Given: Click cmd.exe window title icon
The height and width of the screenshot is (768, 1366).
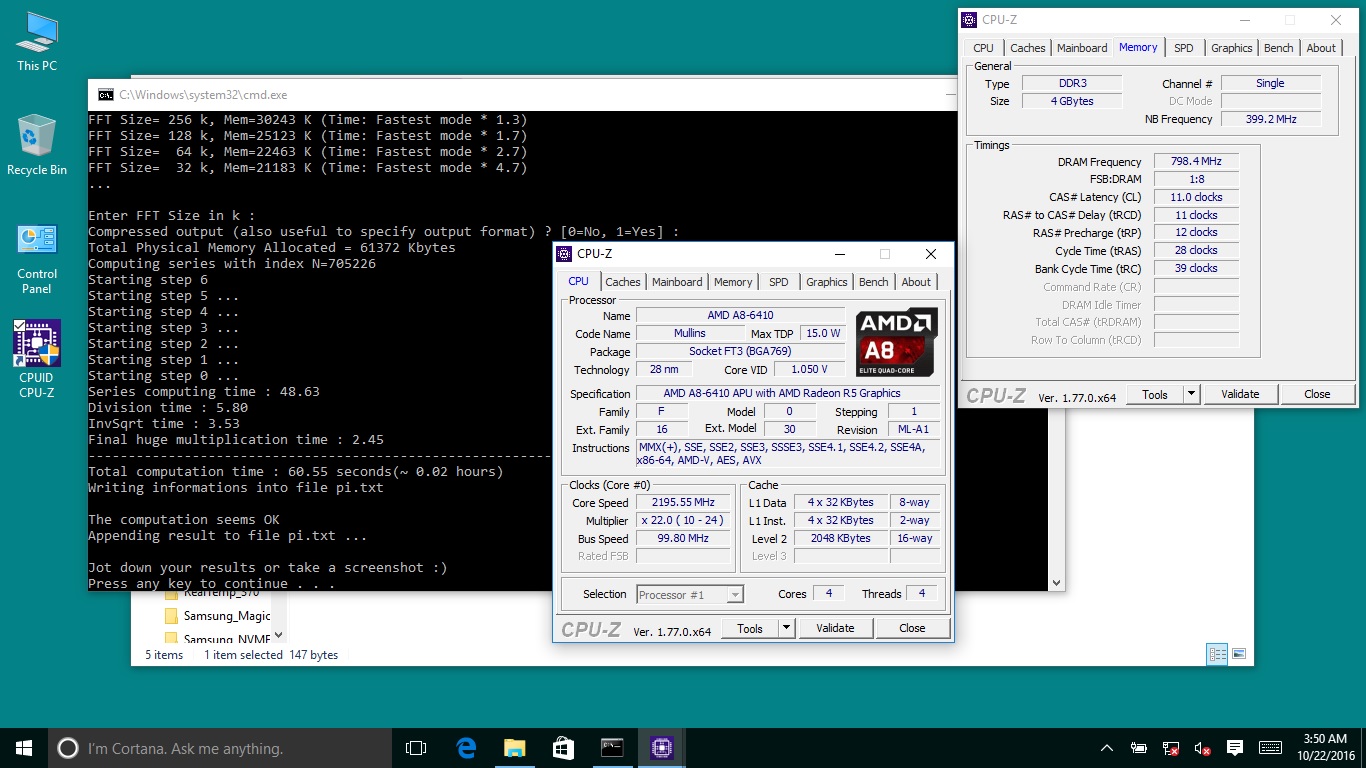Looking at the screenshot, I should point(105,95).
